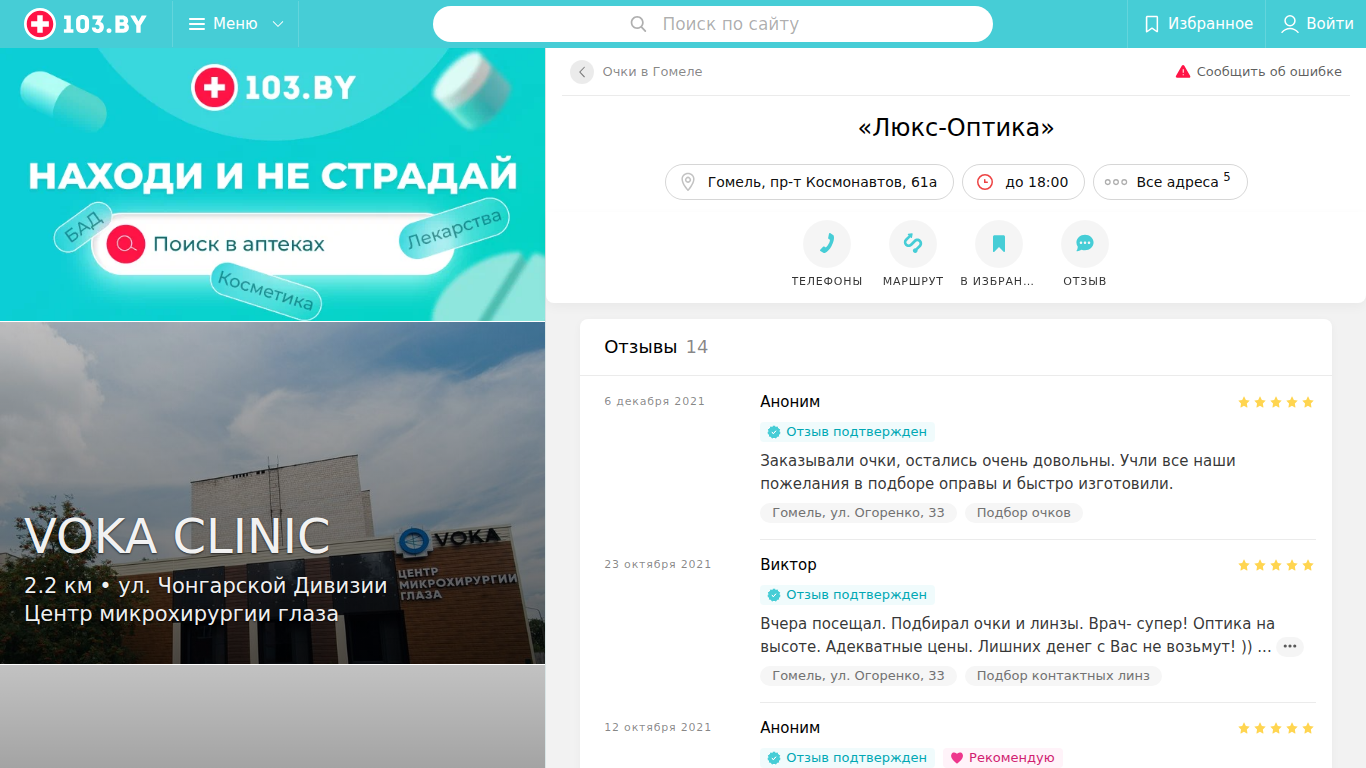Click the Маршрут route icon

click(x=913, y=244)
